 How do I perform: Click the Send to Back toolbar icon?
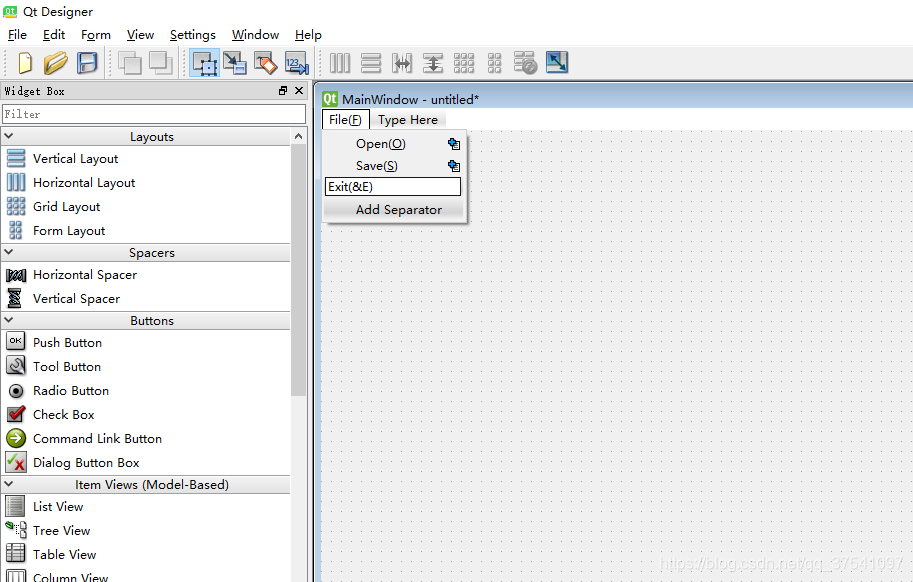[x=129, y=63]
